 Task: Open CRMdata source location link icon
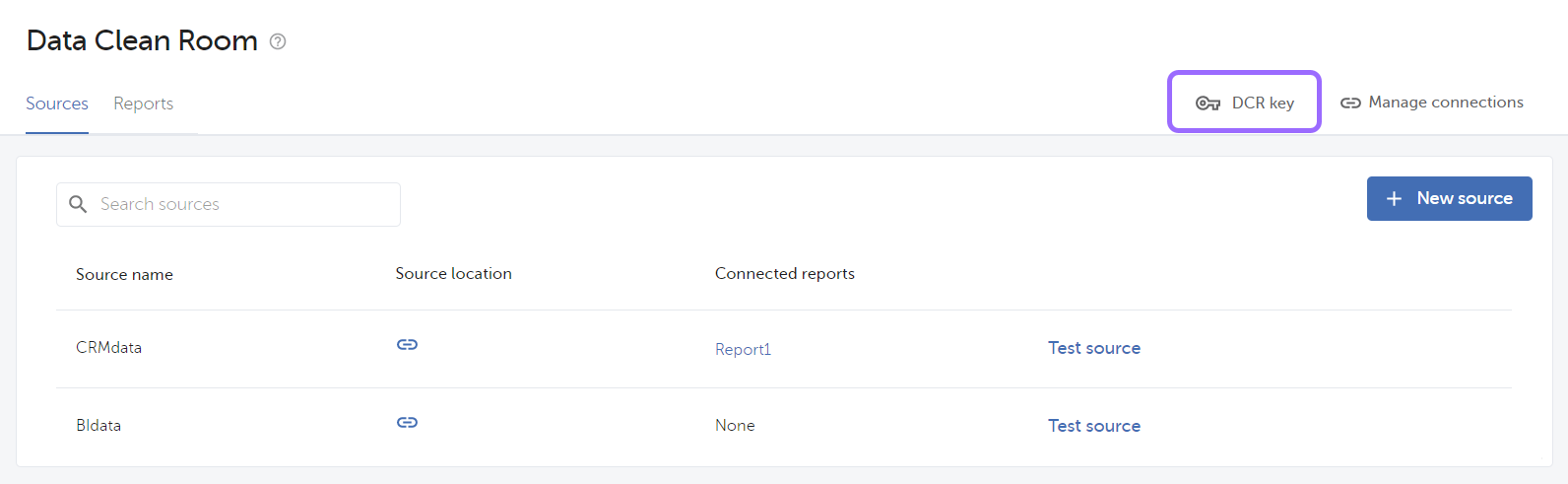point(407,345)
